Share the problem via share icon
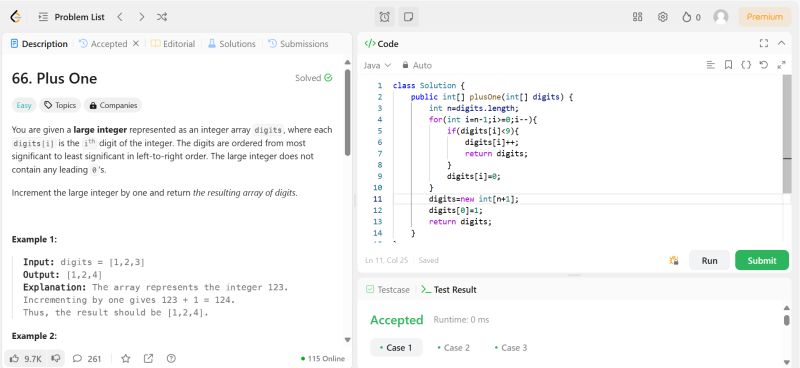 coord(148,359)
